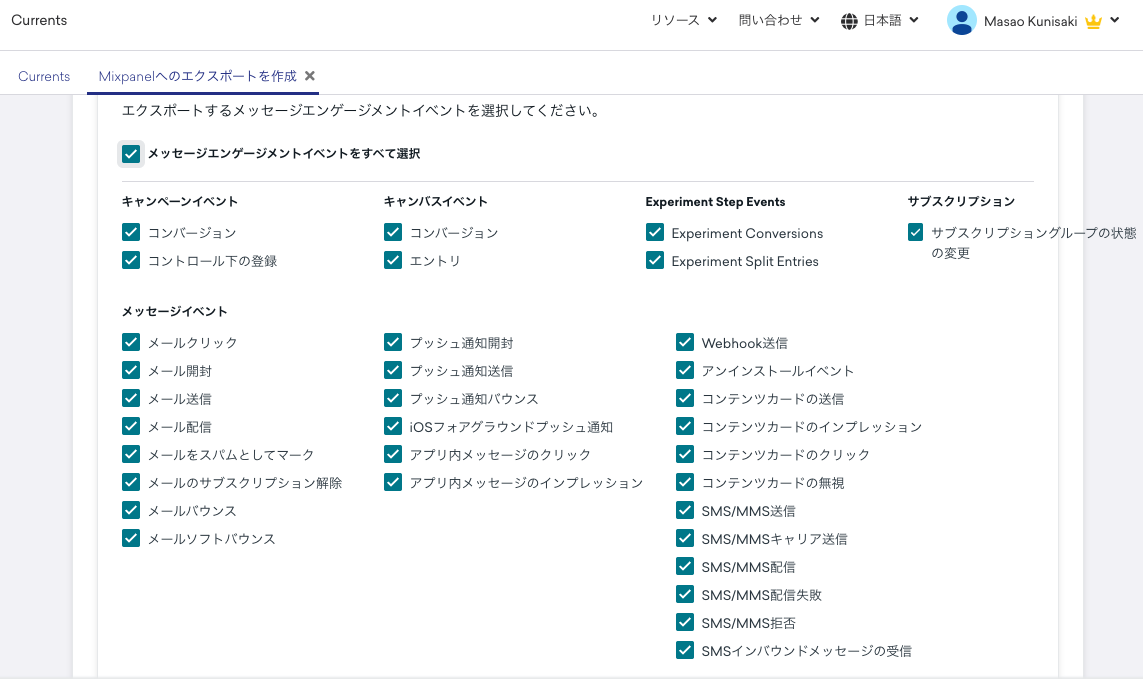Uncheck the メールクリック event
This screenshot has width=1143, height=679.
tap(131, 342)
